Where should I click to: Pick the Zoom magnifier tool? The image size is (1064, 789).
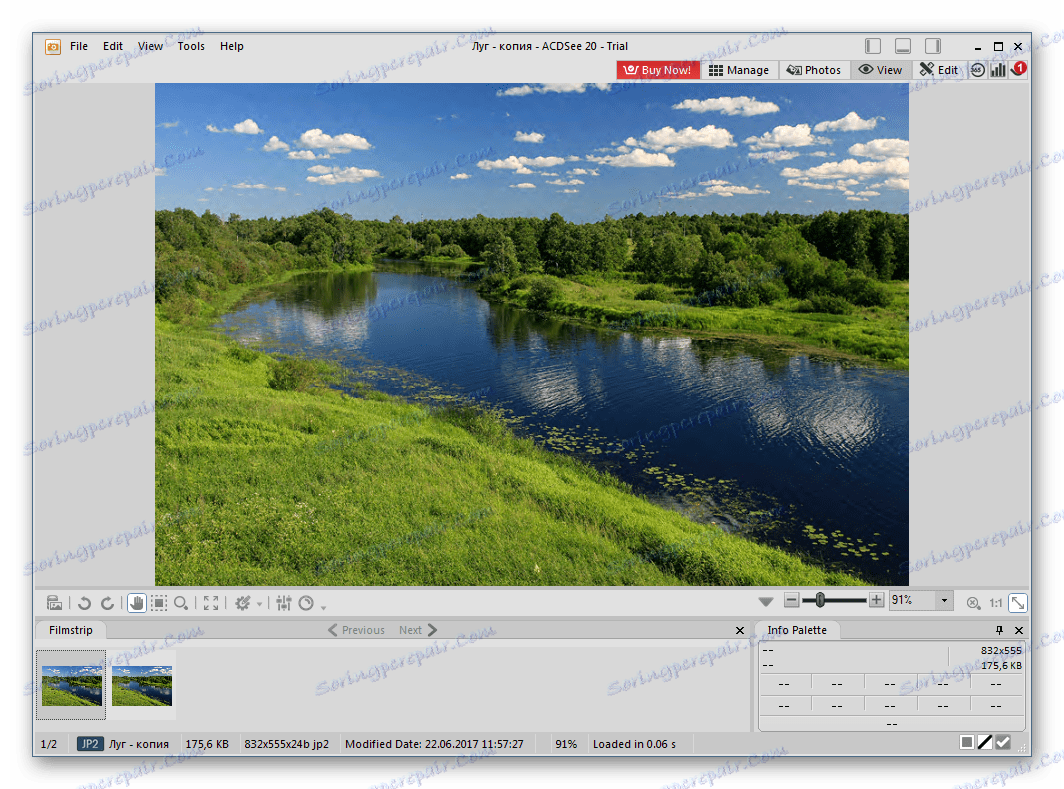181,603
